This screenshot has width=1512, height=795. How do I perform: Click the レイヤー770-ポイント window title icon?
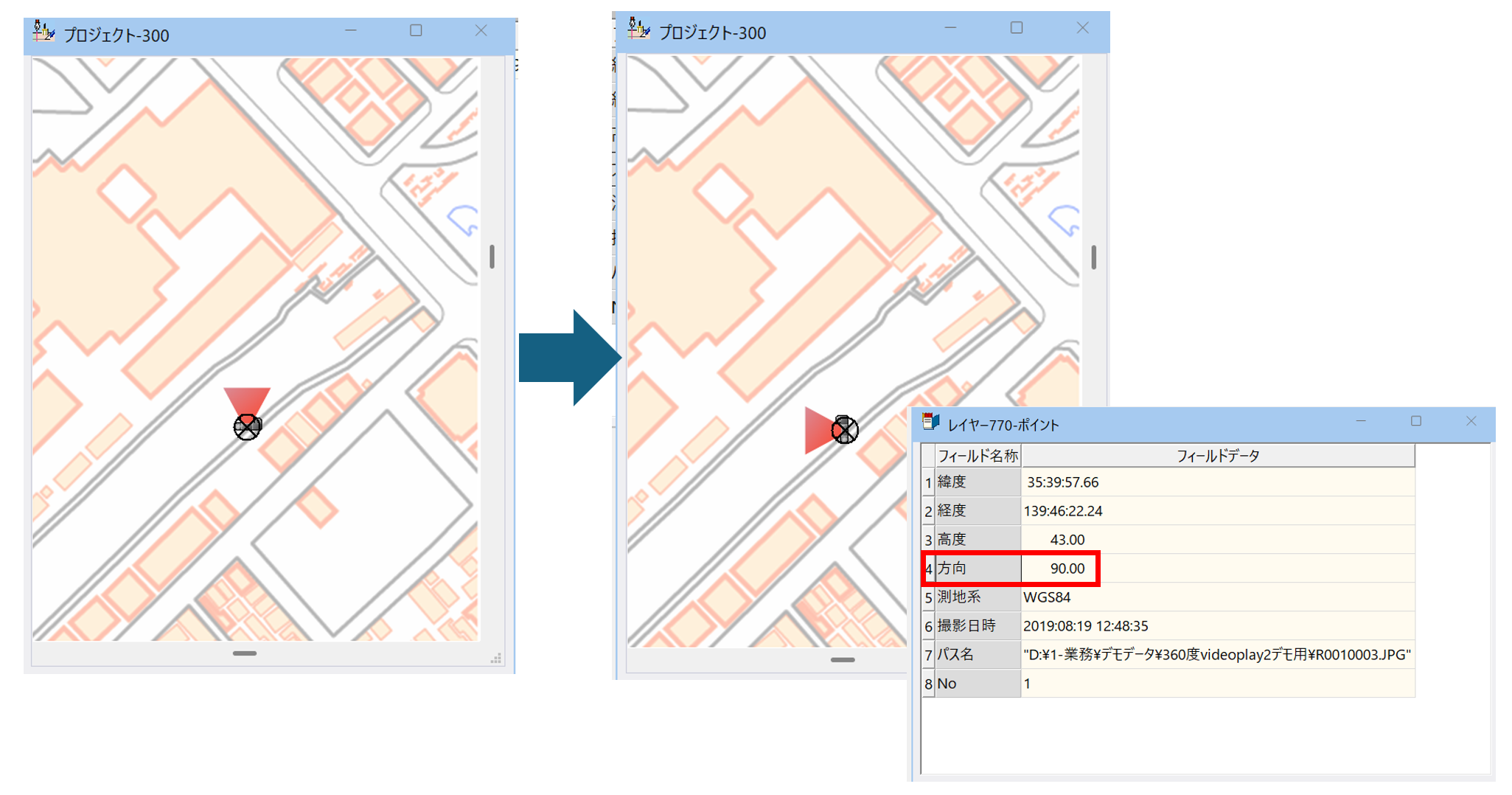click(x=931, y=423)
